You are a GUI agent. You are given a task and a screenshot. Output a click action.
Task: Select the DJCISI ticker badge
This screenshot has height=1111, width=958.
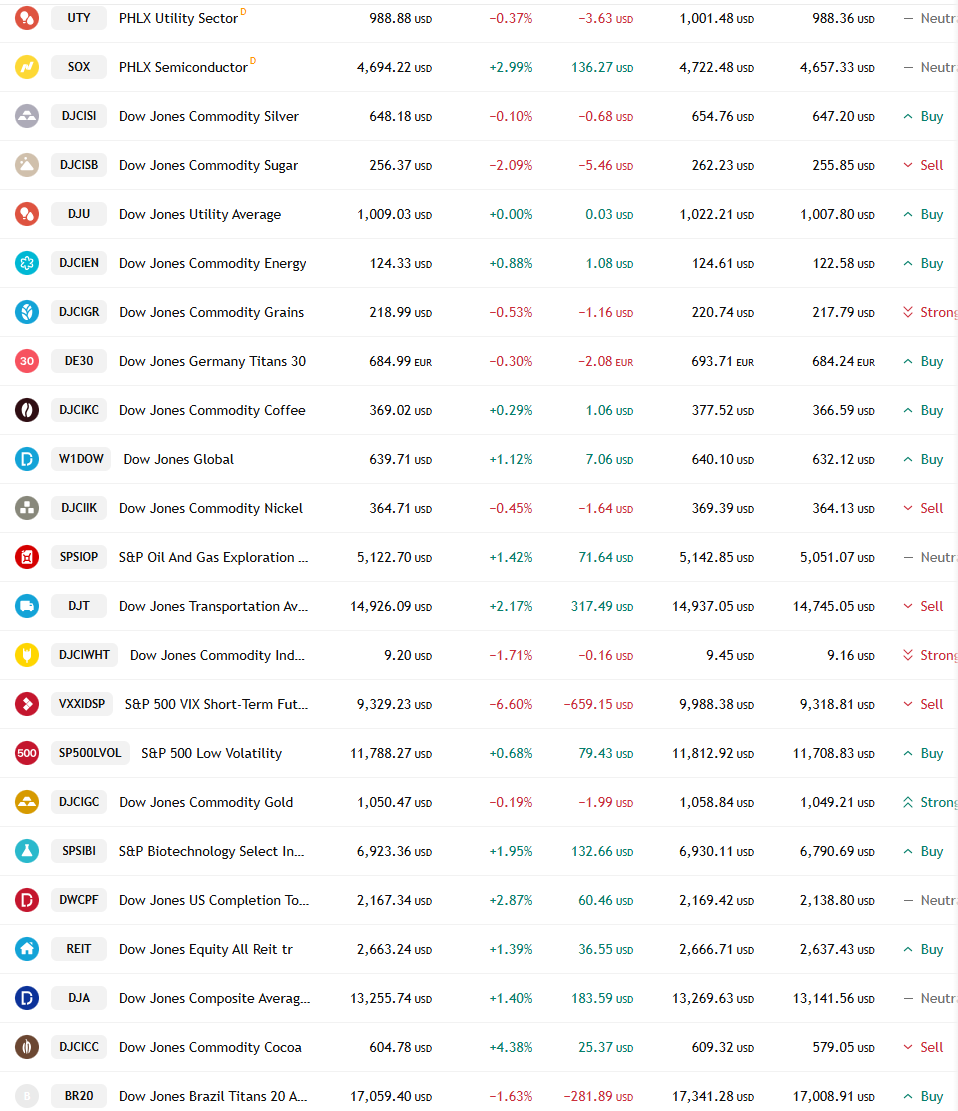tap(79, 115)
